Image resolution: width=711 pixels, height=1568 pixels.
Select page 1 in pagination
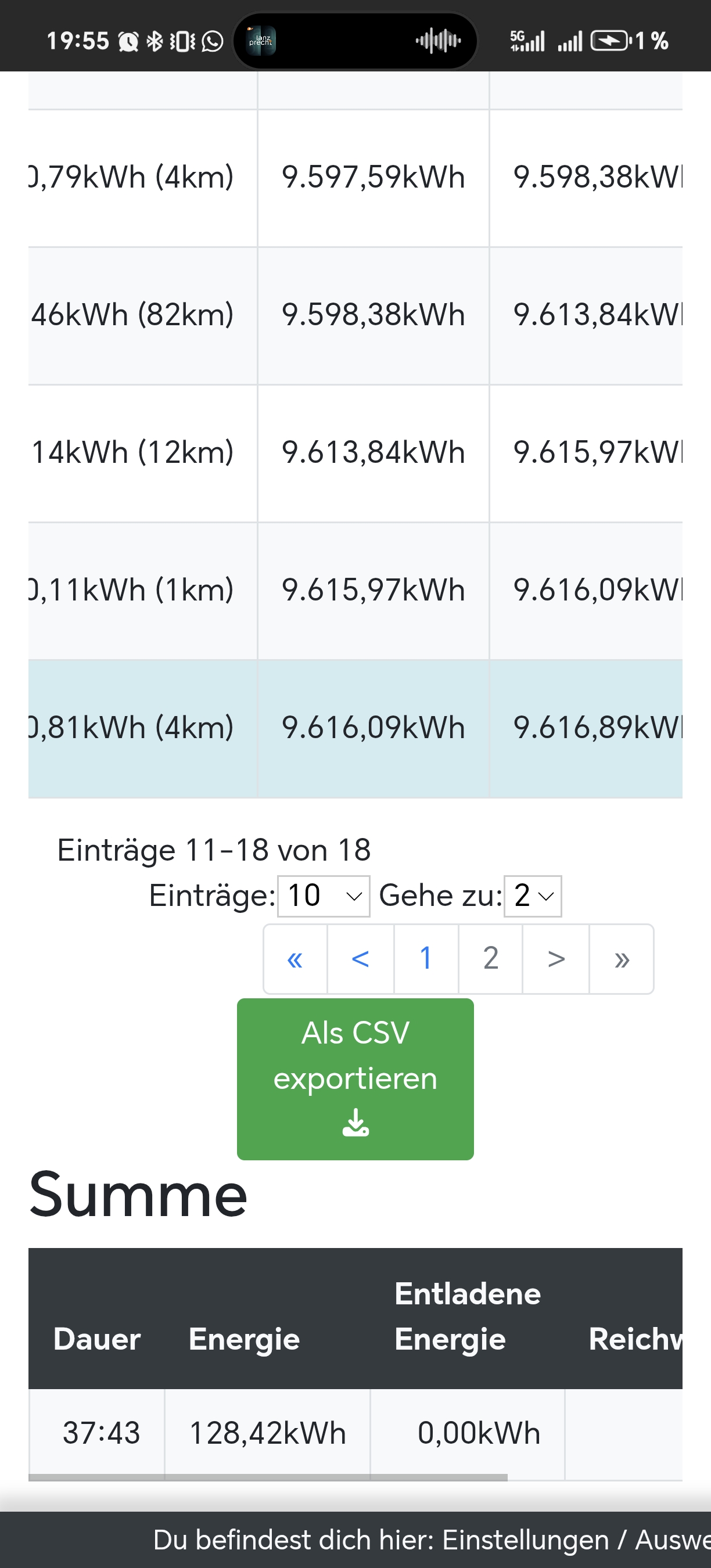[x=426, y=959]
